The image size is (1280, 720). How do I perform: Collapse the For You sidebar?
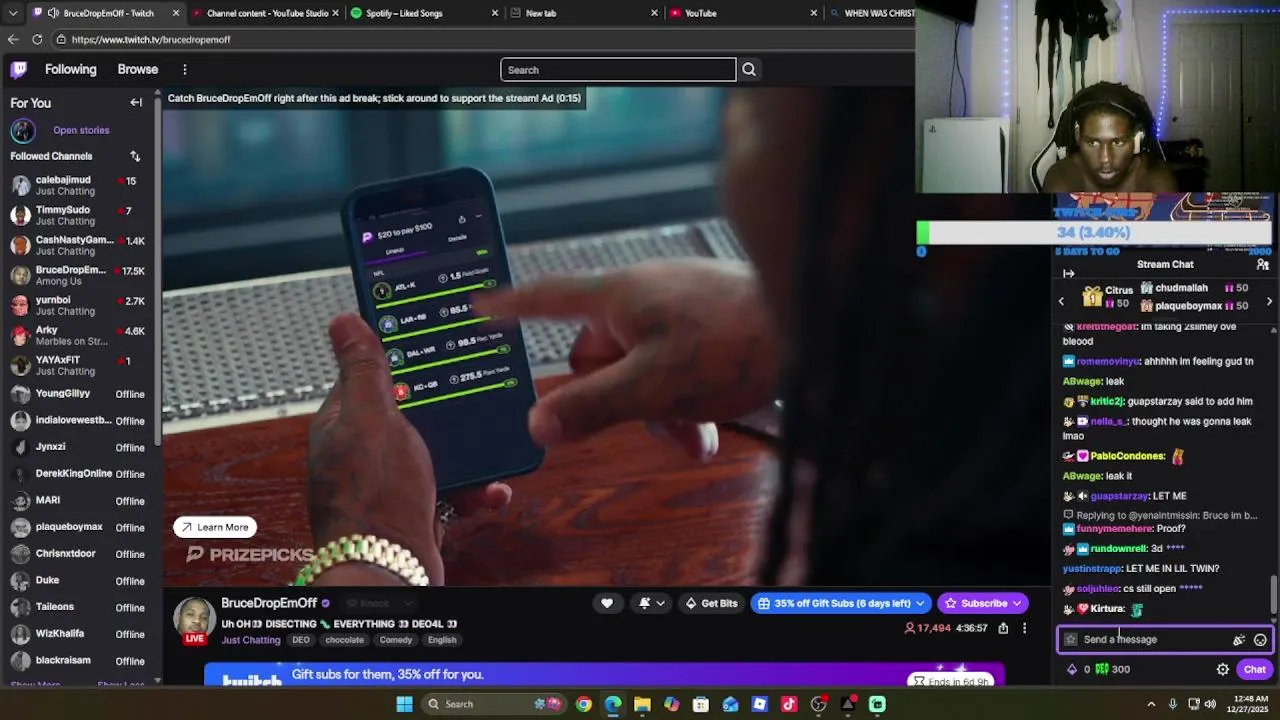pyautogui.click(x=136, y=102)
